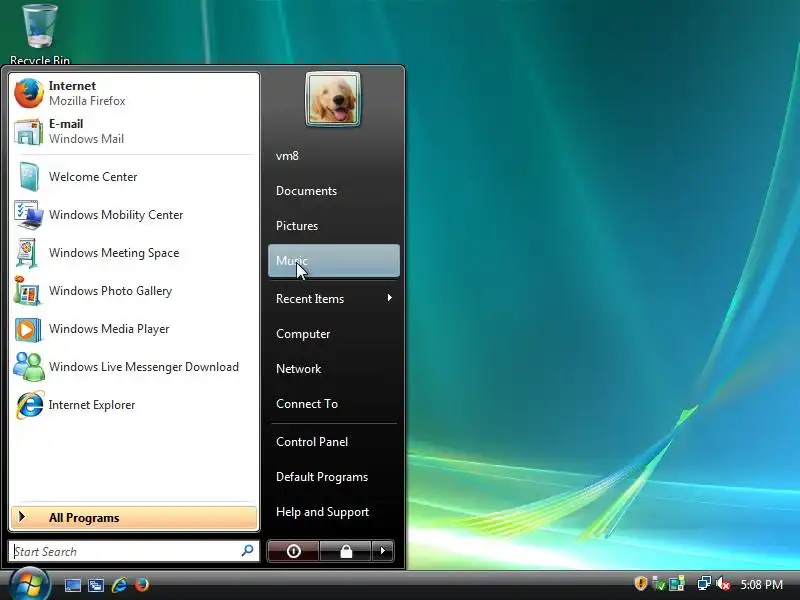
Task: Open Network from the Start menu
Action: click(334, 368)
